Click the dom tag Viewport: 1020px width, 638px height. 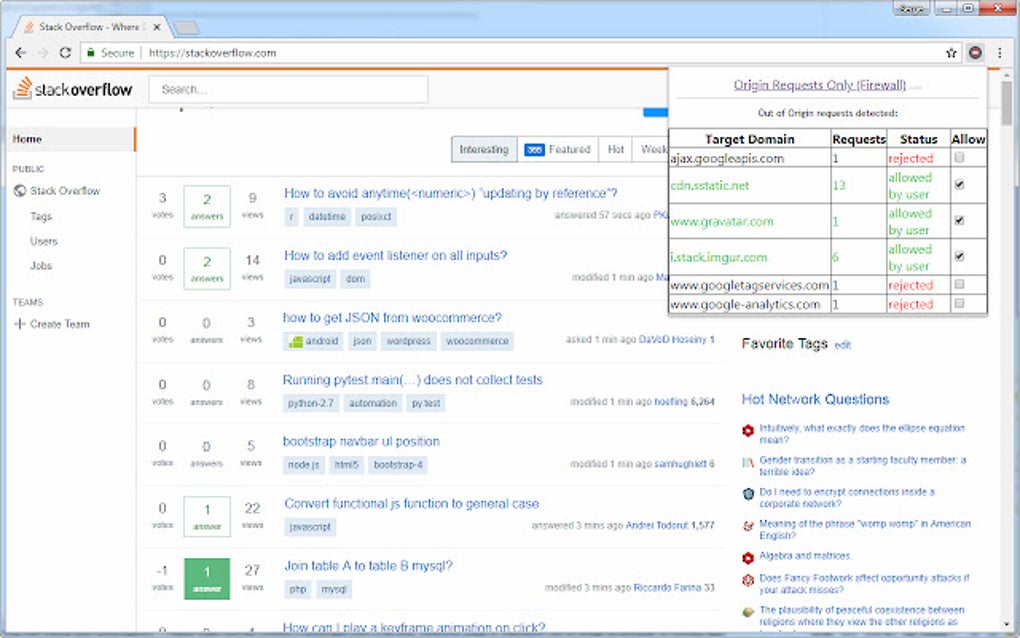tap(355, 279)
